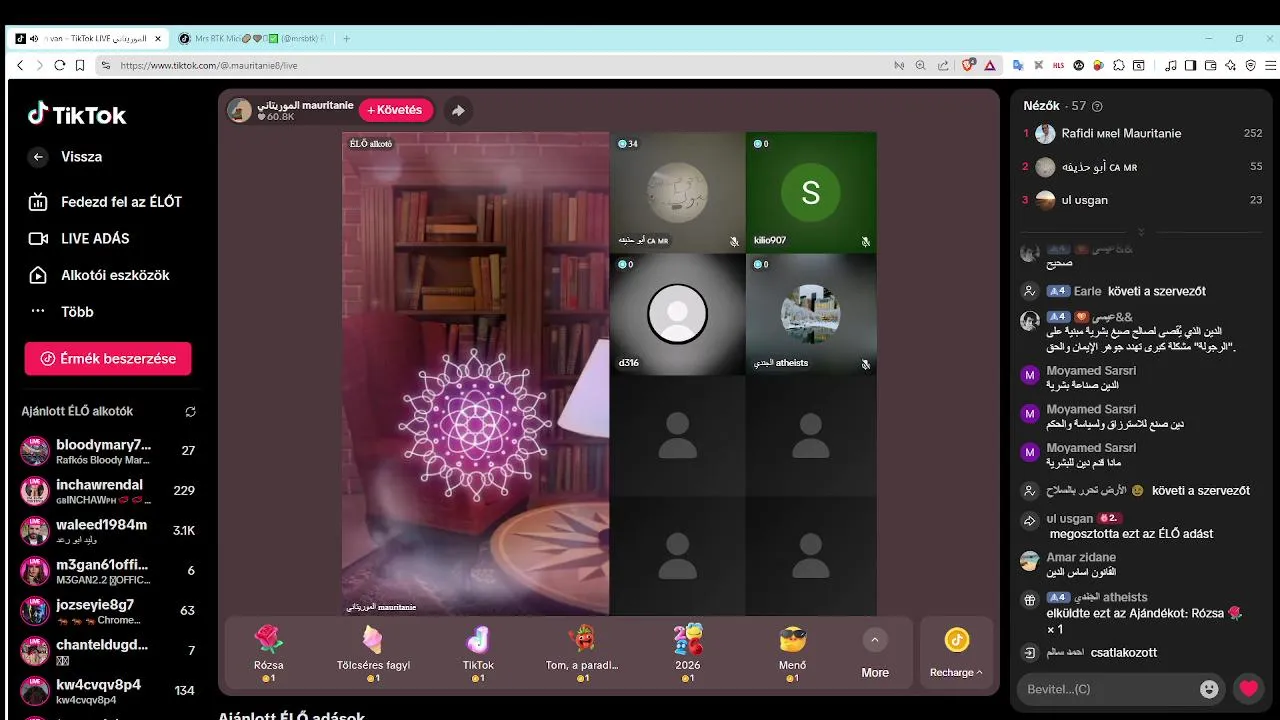The width and height of the screenshot is (1280, 720).
Task: Click the +Követés follow button
Action: (396, 110)
